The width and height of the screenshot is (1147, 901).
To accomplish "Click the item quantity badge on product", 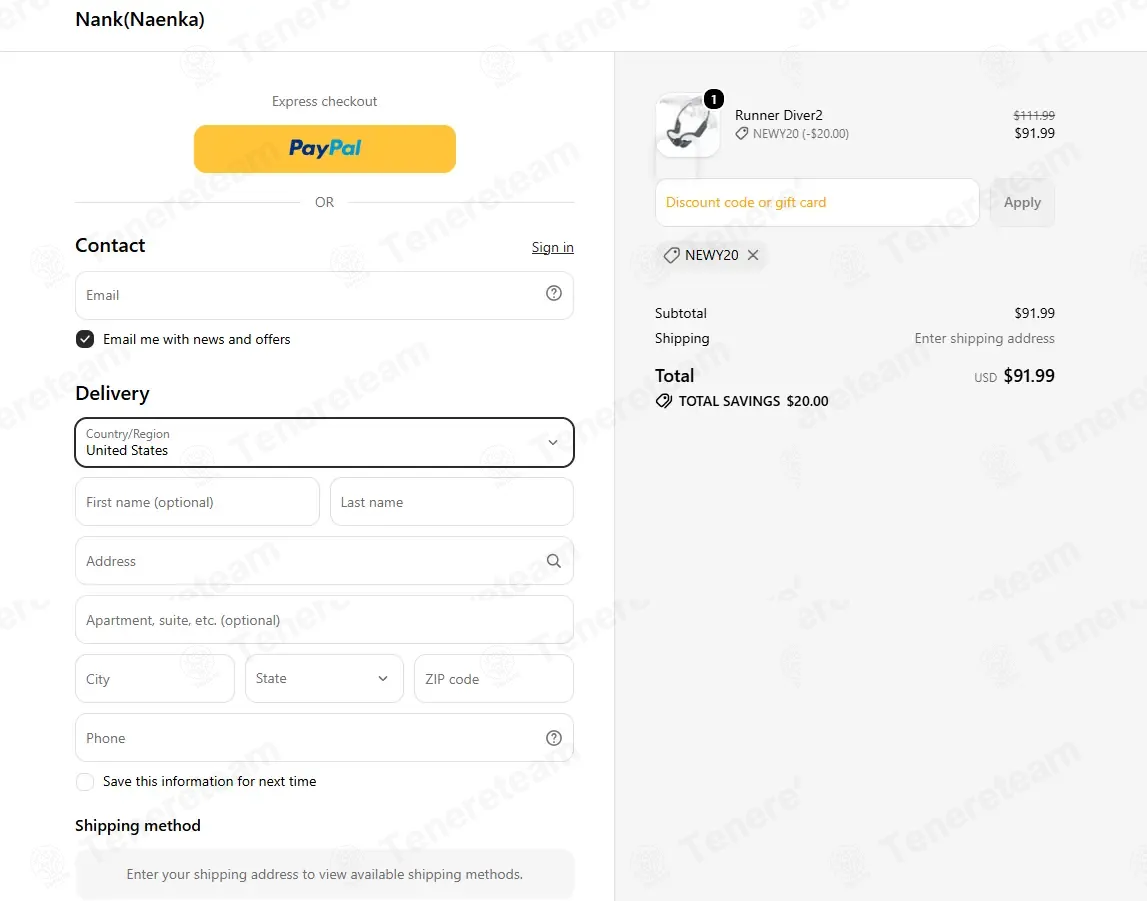I will tap(713, 99).
